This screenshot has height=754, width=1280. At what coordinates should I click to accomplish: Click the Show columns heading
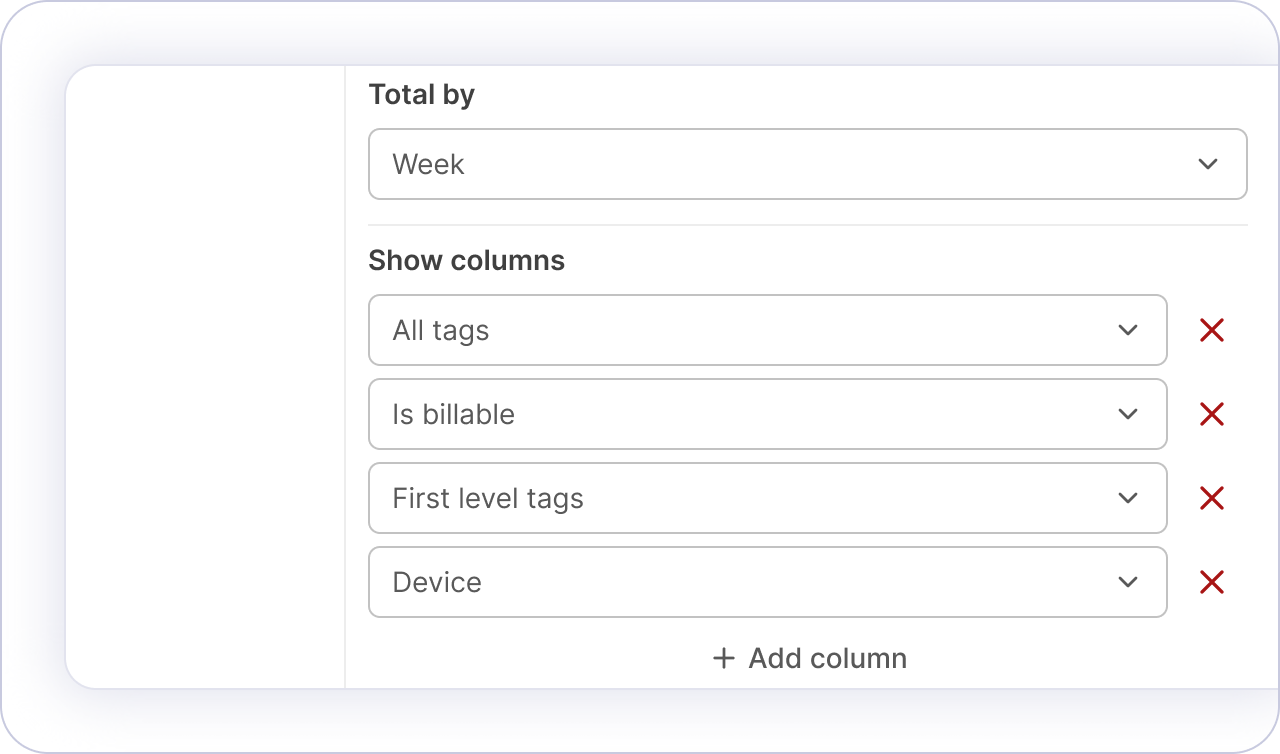tap(466, 260)
